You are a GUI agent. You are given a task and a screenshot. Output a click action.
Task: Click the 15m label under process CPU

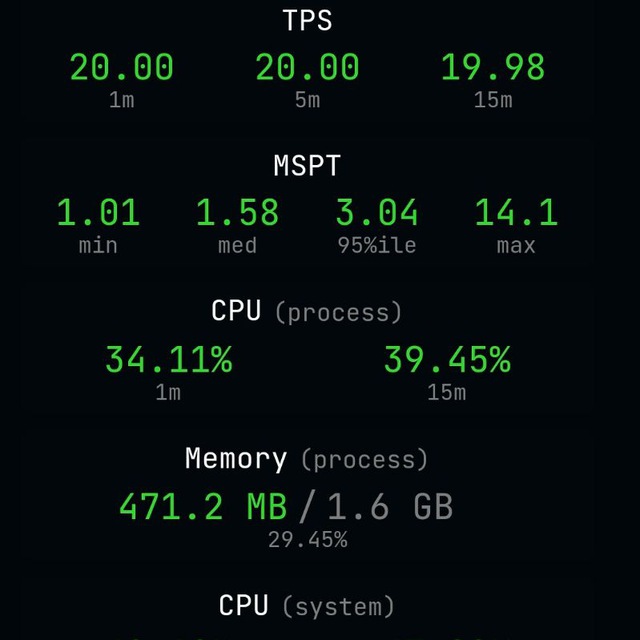coord(447,392)
